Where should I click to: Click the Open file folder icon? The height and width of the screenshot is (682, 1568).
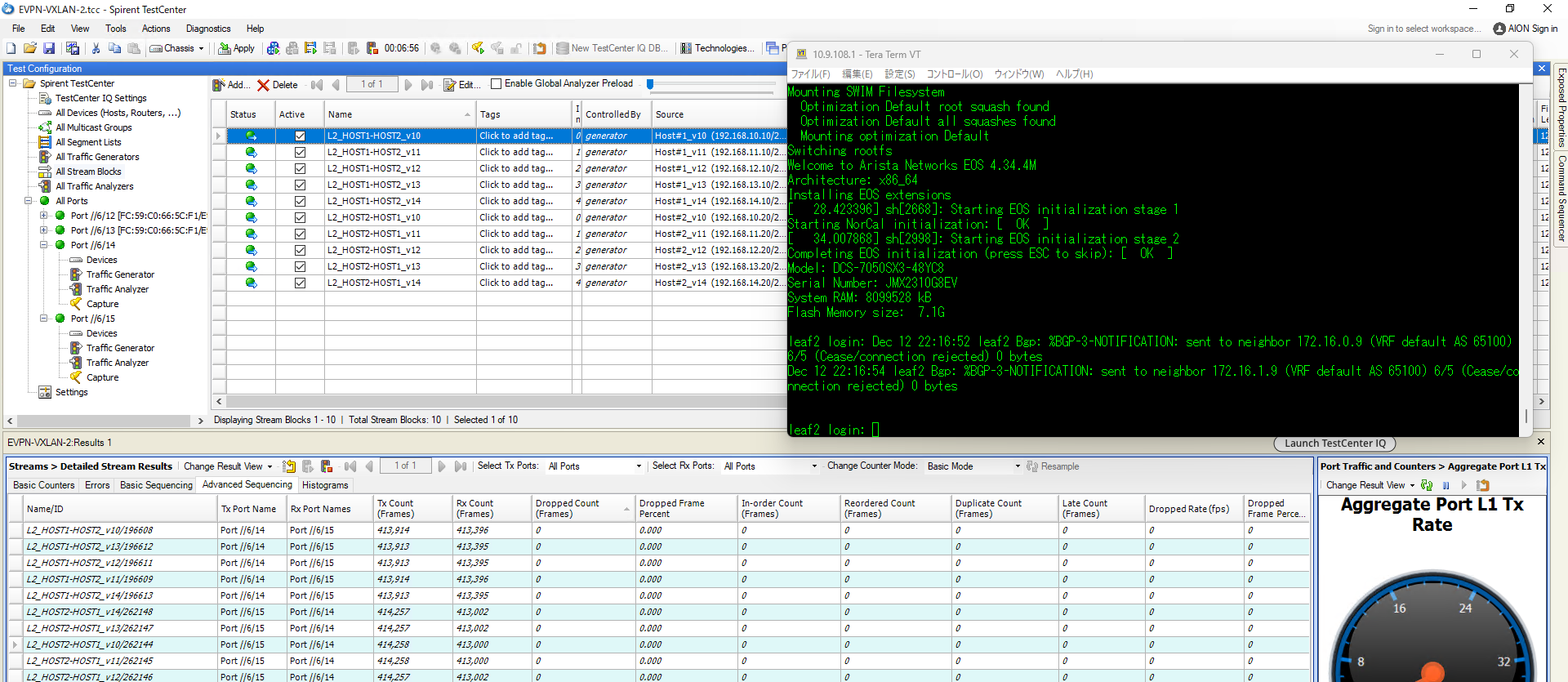30,49
